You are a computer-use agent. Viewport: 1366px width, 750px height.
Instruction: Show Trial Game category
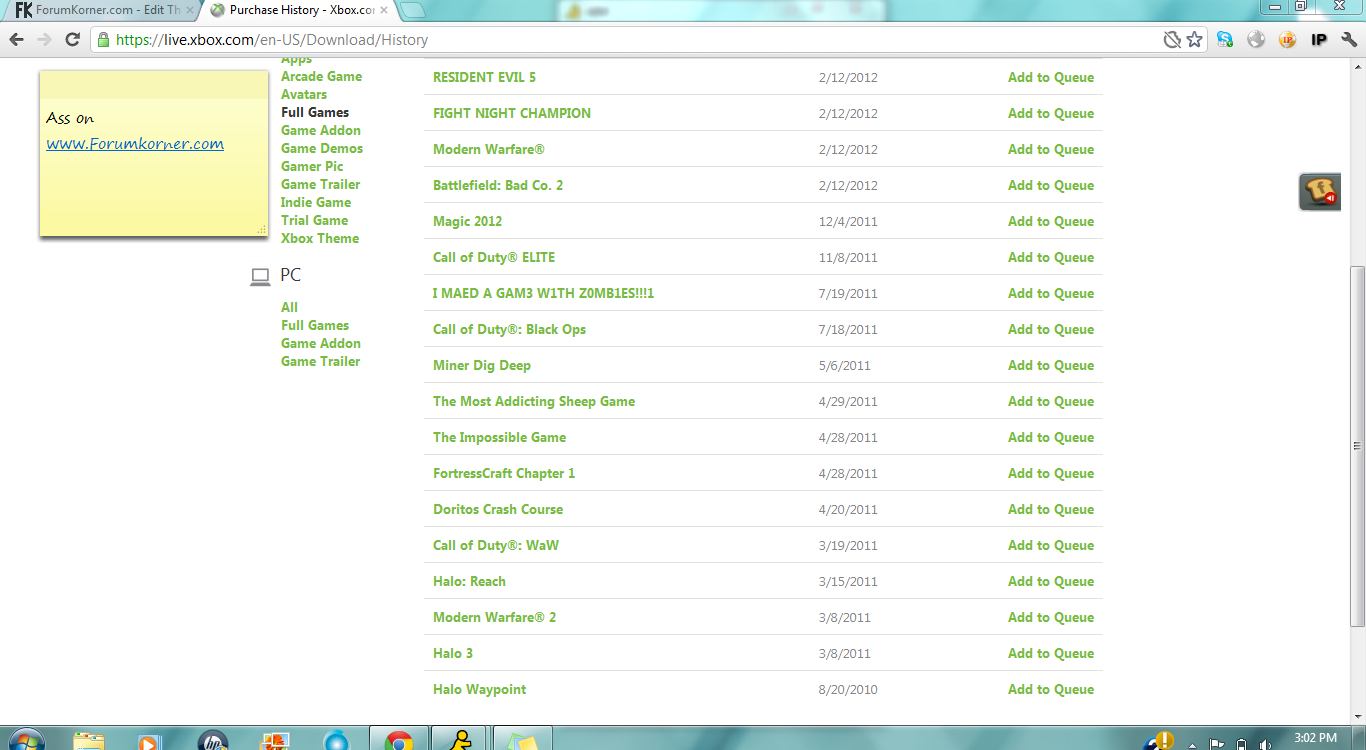314,220
